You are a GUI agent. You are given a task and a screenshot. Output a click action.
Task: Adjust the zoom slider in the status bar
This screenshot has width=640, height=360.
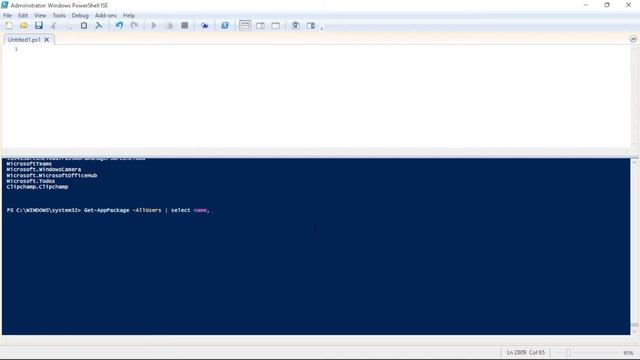(568, 353)
